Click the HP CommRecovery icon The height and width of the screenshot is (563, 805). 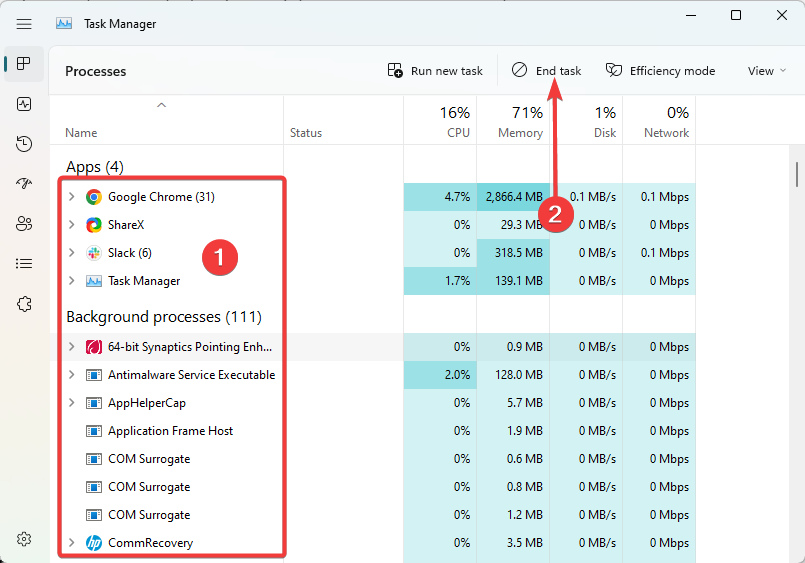[93, 543]
